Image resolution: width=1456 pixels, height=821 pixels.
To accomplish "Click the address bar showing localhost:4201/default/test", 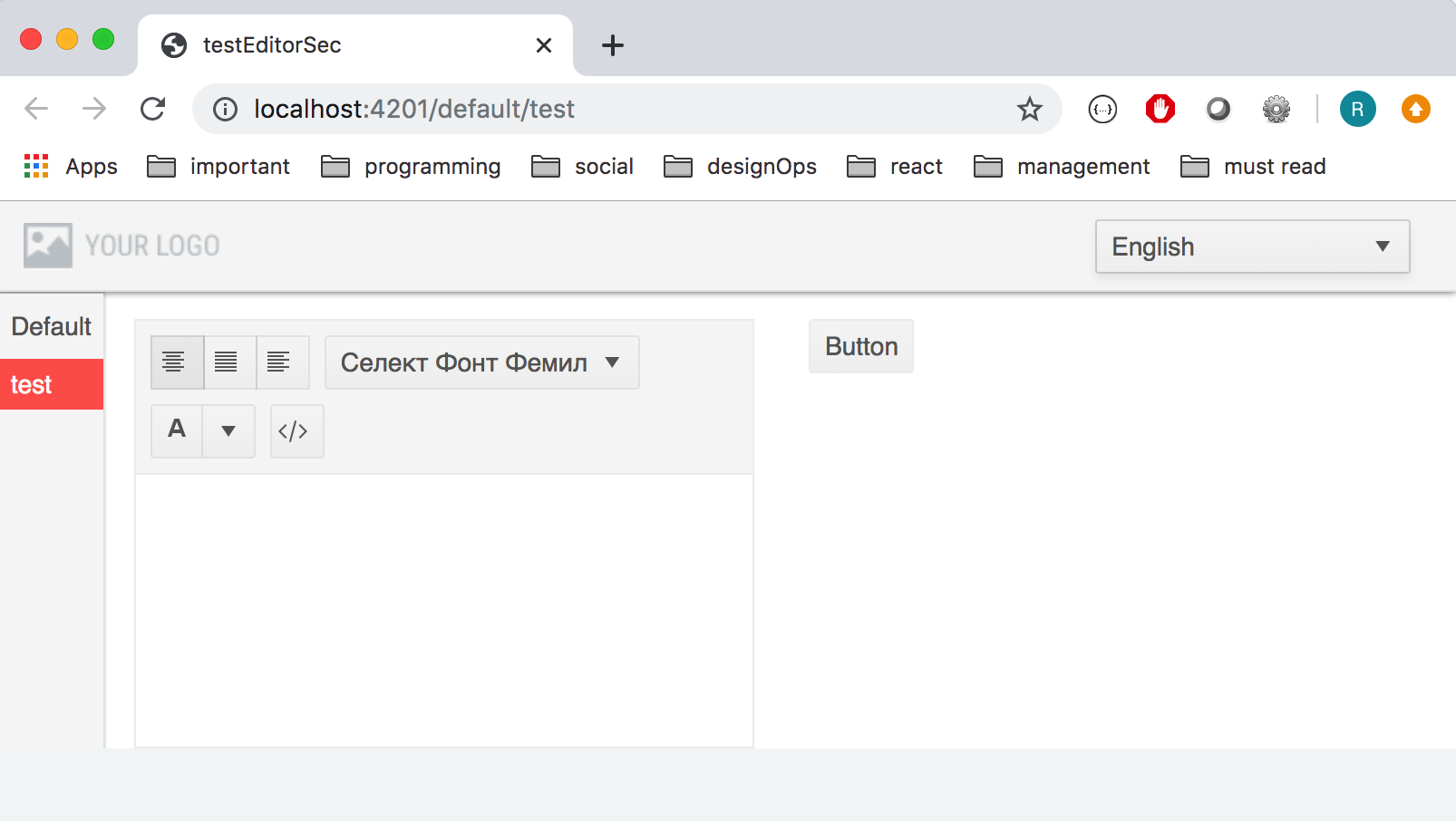I will pyautogui.click(x=627, y=109).
